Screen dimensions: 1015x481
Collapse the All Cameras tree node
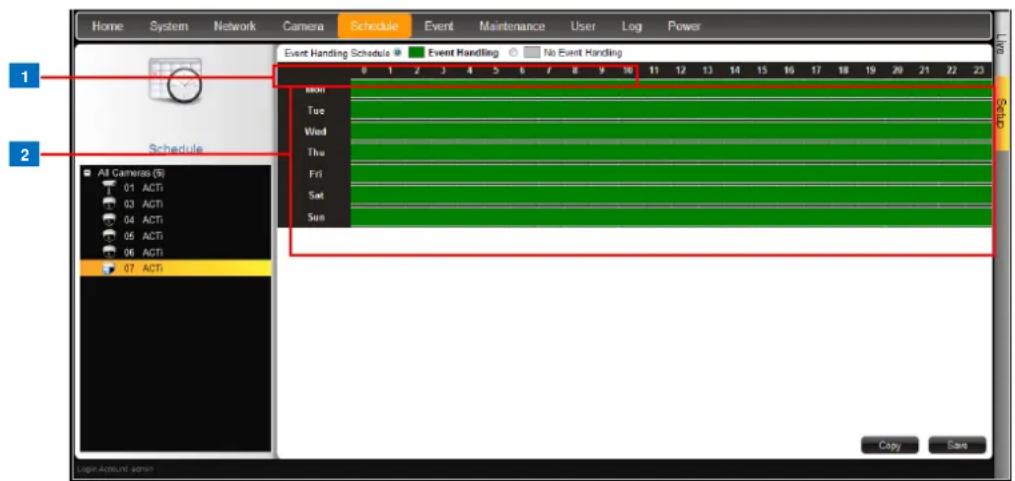[x=87, y=173]
